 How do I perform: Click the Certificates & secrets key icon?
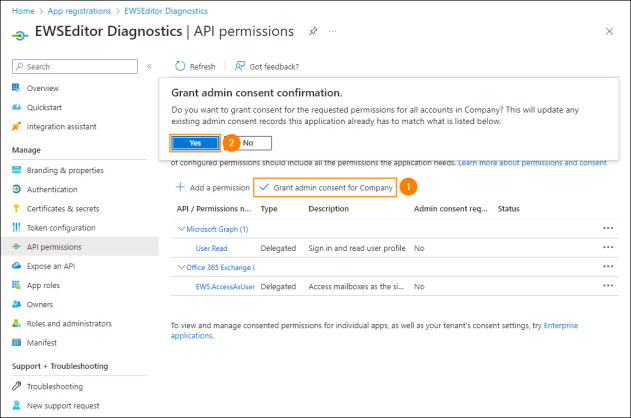[x=16, y=208]
